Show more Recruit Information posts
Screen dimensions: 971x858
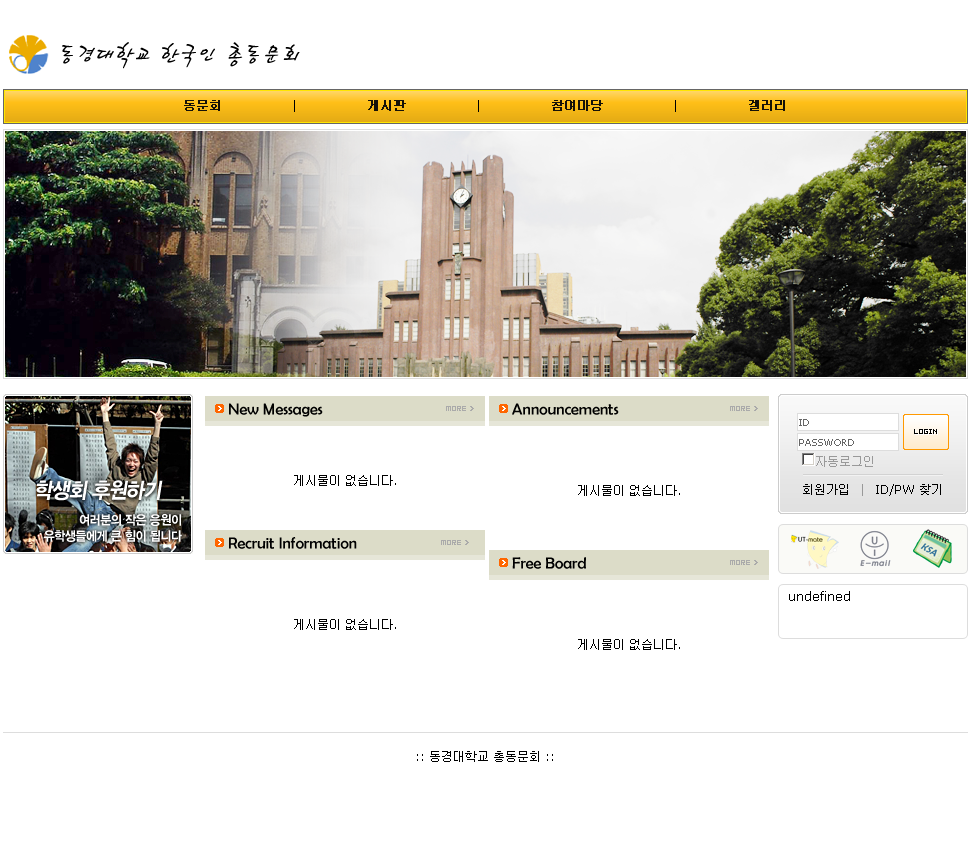pos(455,543)
